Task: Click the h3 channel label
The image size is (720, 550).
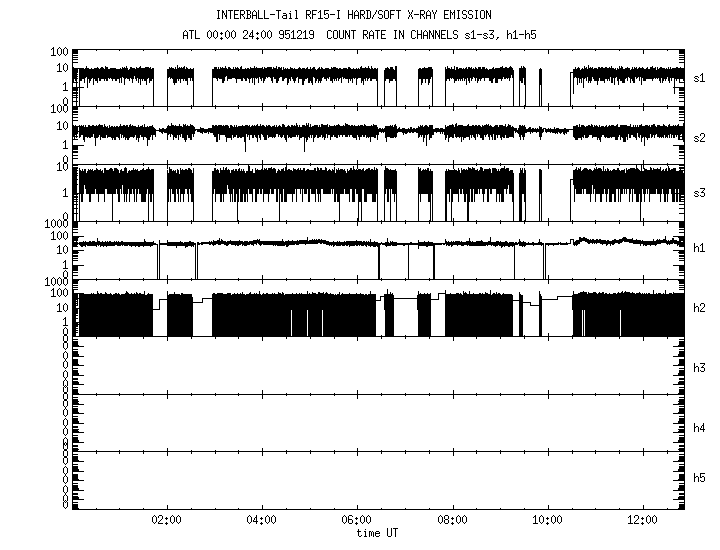Action: [x=700, y=368]
